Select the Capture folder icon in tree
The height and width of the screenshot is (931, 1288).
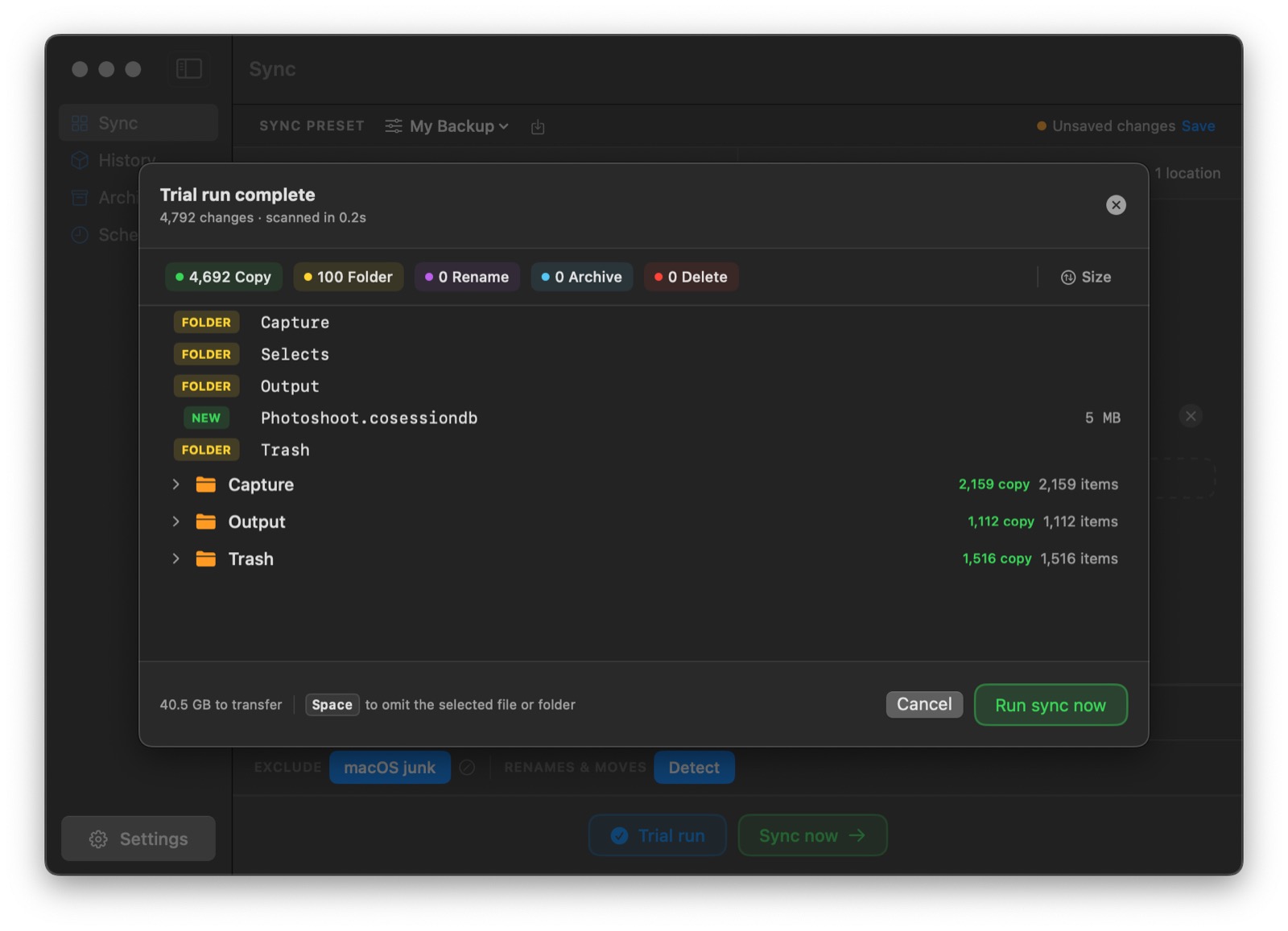206,484
